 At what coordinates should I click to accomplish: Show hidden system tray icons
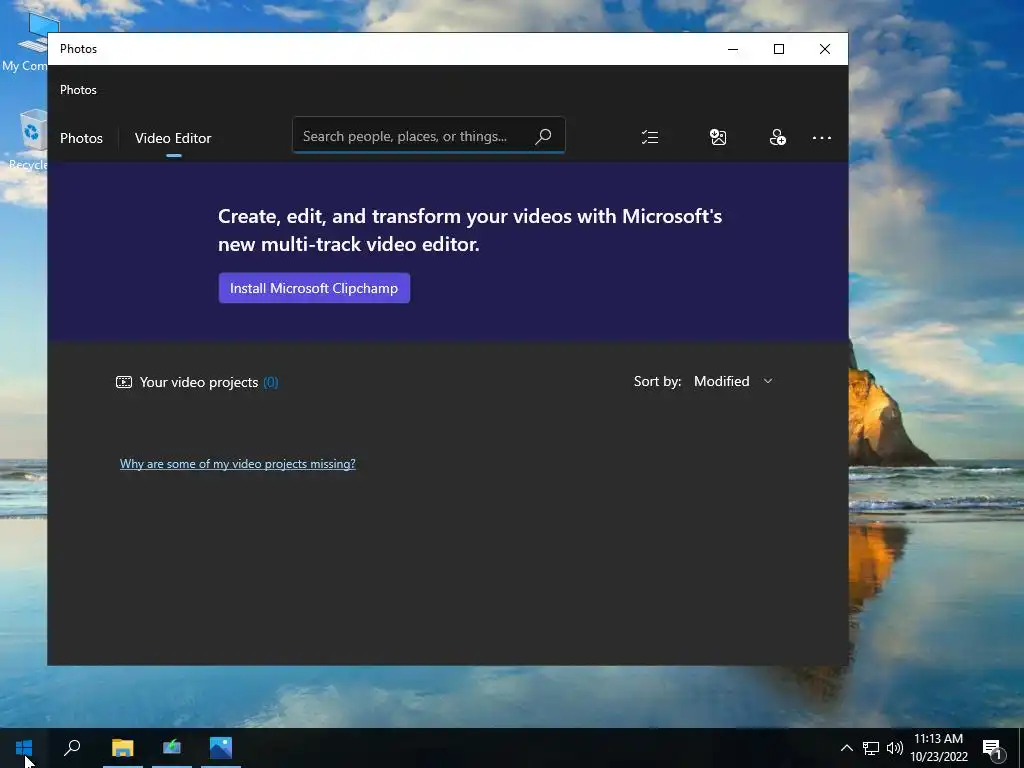point(846,748)
